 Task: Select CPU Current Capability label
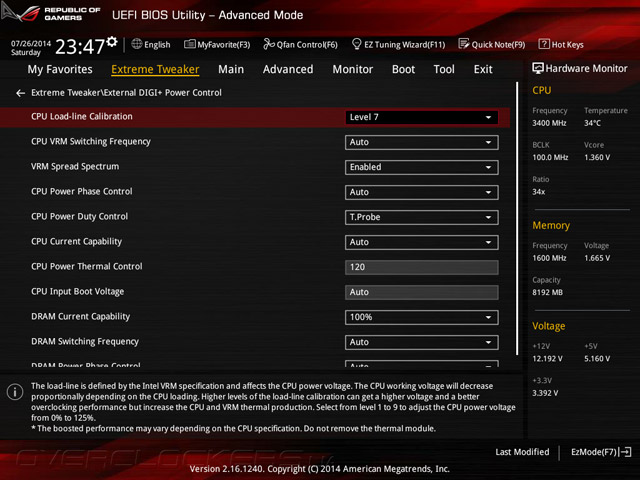(x=76, y=242)
